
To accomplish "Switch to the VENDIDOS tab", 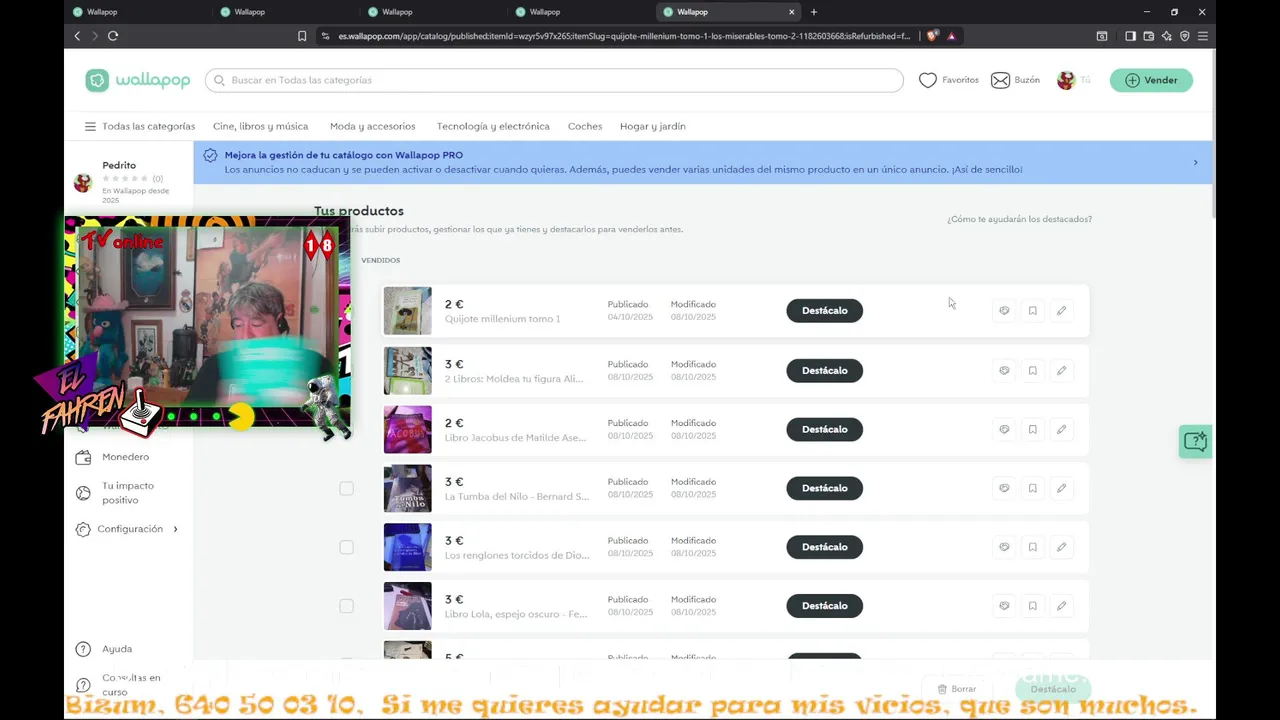I will (x=380, y=260).
